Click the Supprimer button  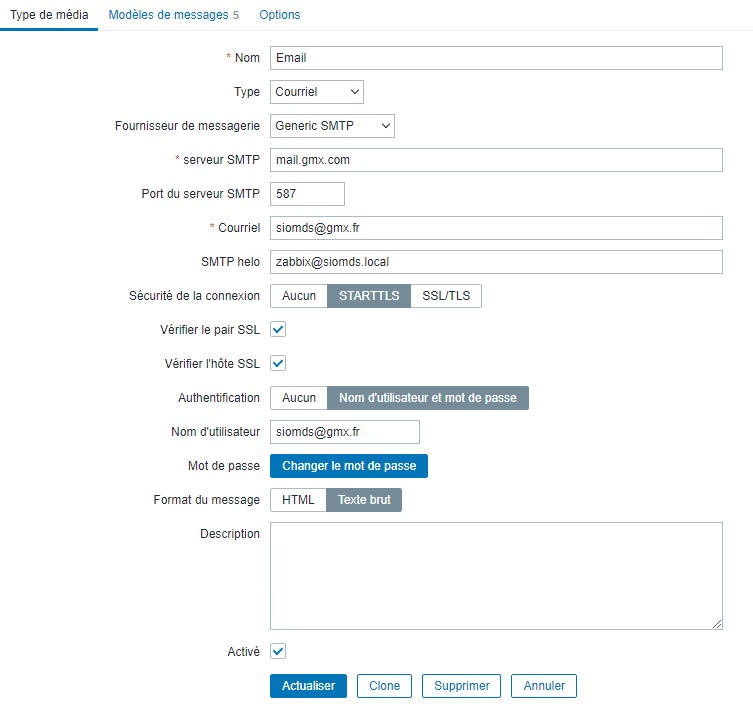(x=461, y=686)
